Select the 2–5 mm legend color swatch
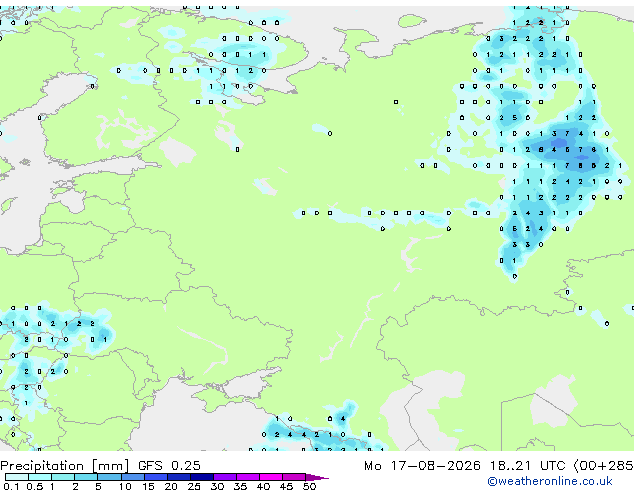The image size is (634, 490). point(86,477)
